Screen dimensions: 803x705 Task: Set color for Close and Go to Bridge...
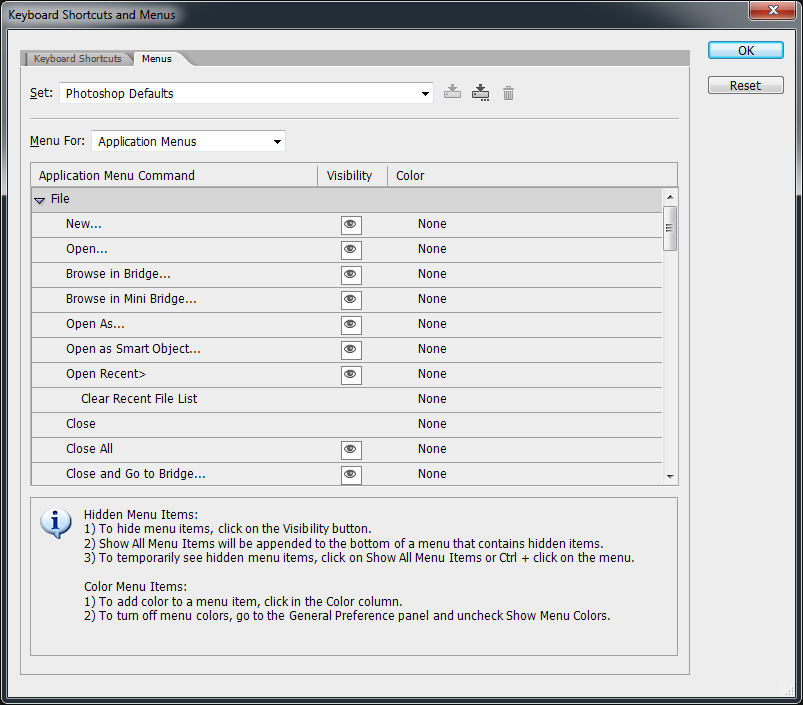coord(432,474)
